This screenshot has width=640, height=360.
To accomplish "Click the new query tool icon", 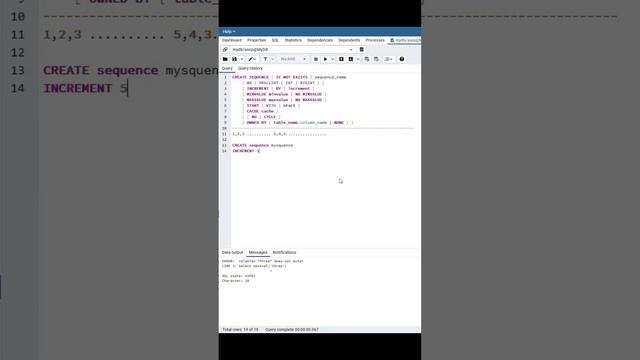I will [362, 49].
